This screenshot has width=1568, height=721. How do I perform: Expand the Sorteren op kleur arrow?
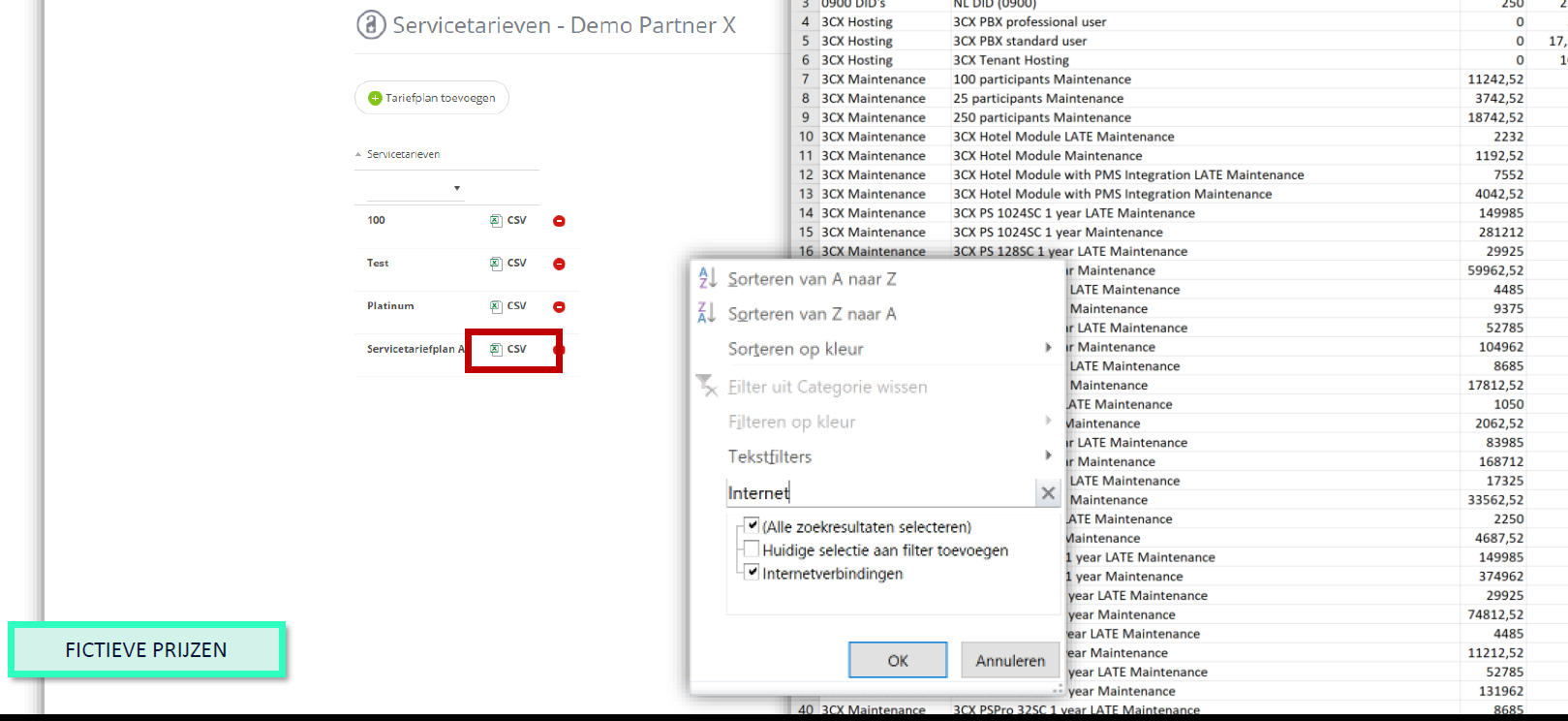click(1048, 347)
